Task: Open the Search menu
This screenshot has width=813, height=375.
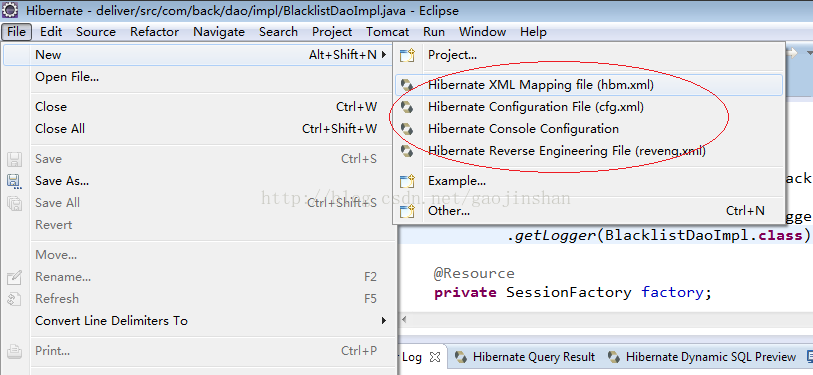Action: [x=278, y=32]
